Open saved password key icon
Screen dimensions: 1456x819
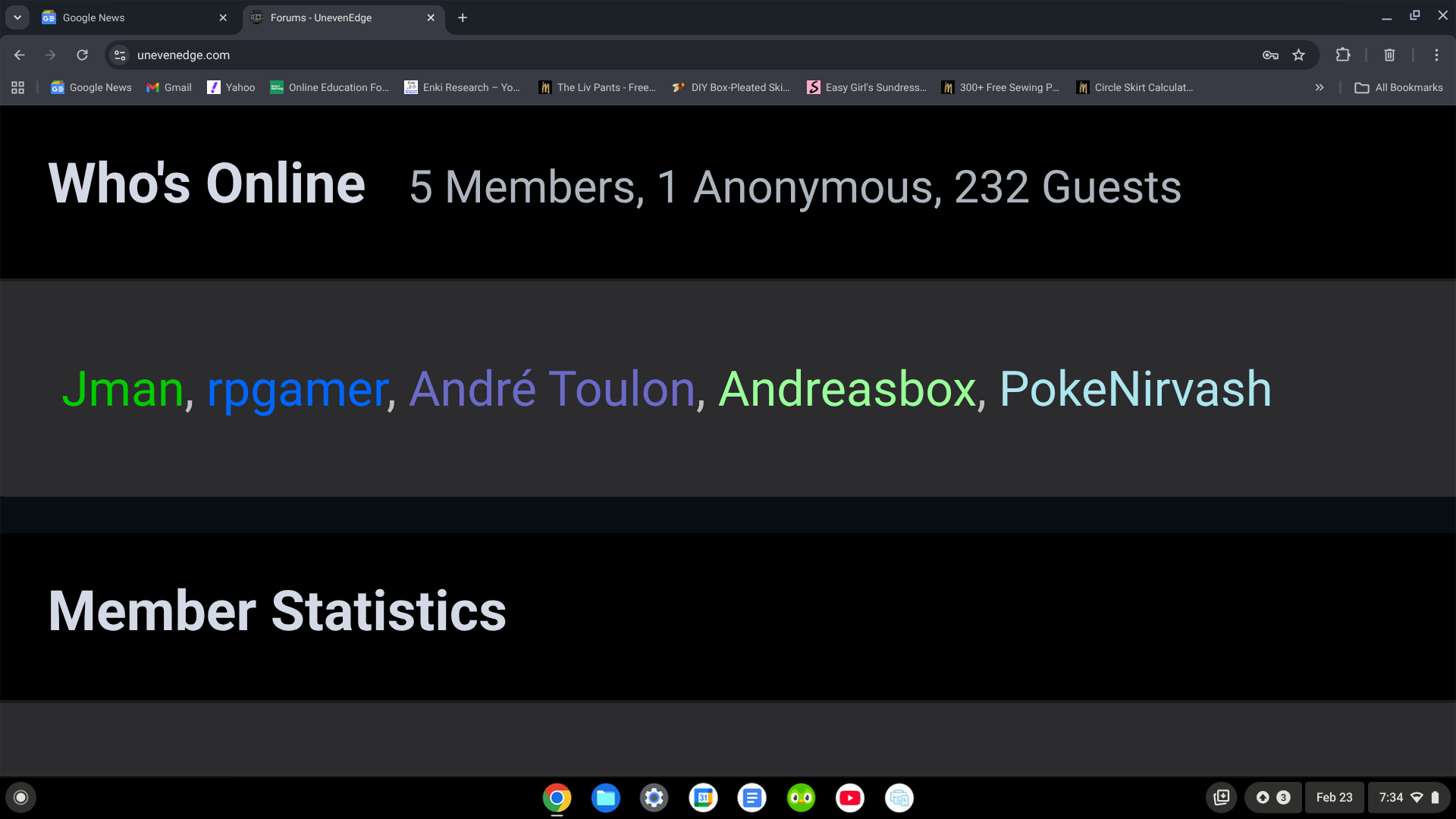pyautogui.click(x=1270, y=55)
